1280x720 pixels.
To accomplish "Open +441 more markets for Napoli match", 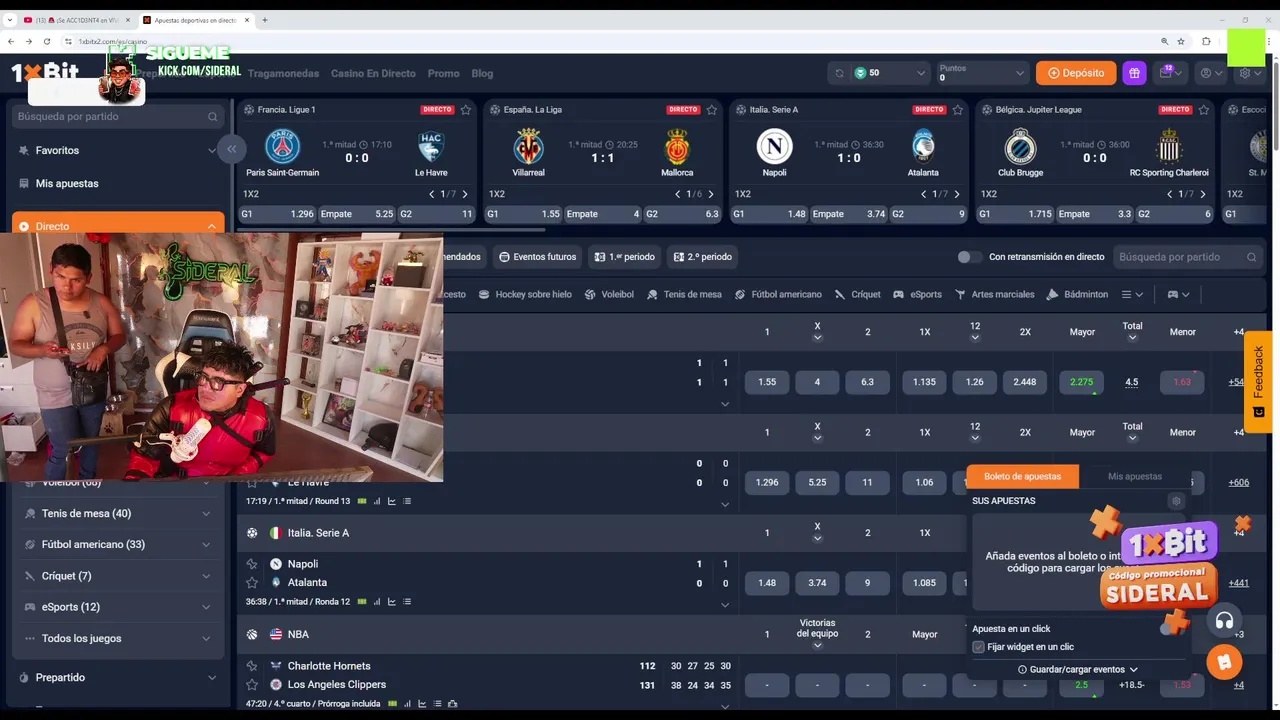I will pos(1238,583).
